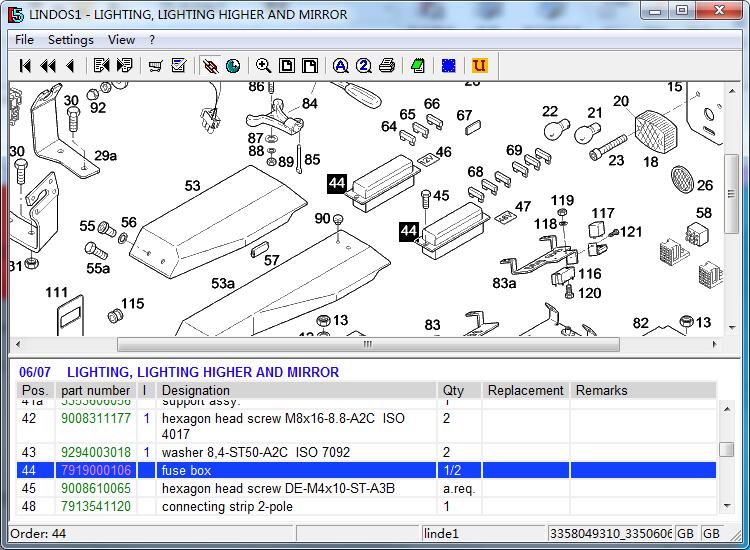750x550 pixels.
Task: Click the blue '2' search icon
Action: pyautogui.click(x=364, y=66)
